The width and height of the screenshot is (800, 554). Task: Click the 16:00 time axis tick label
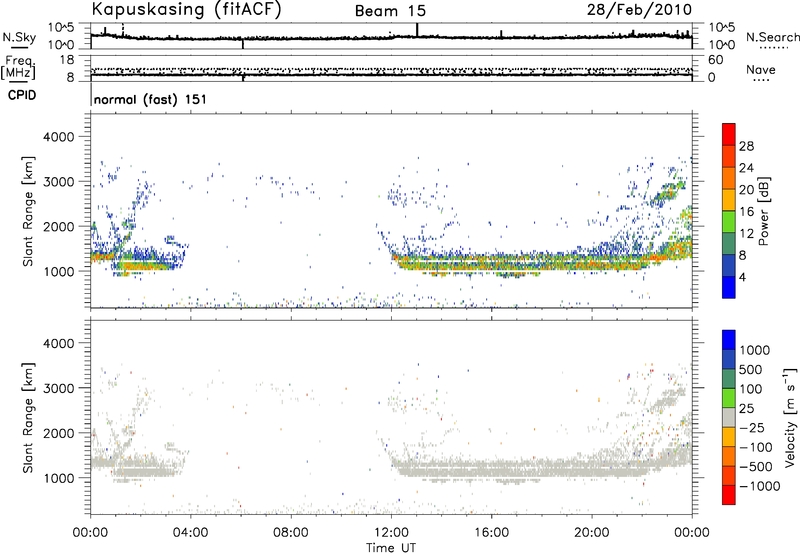tap(491, 533)
